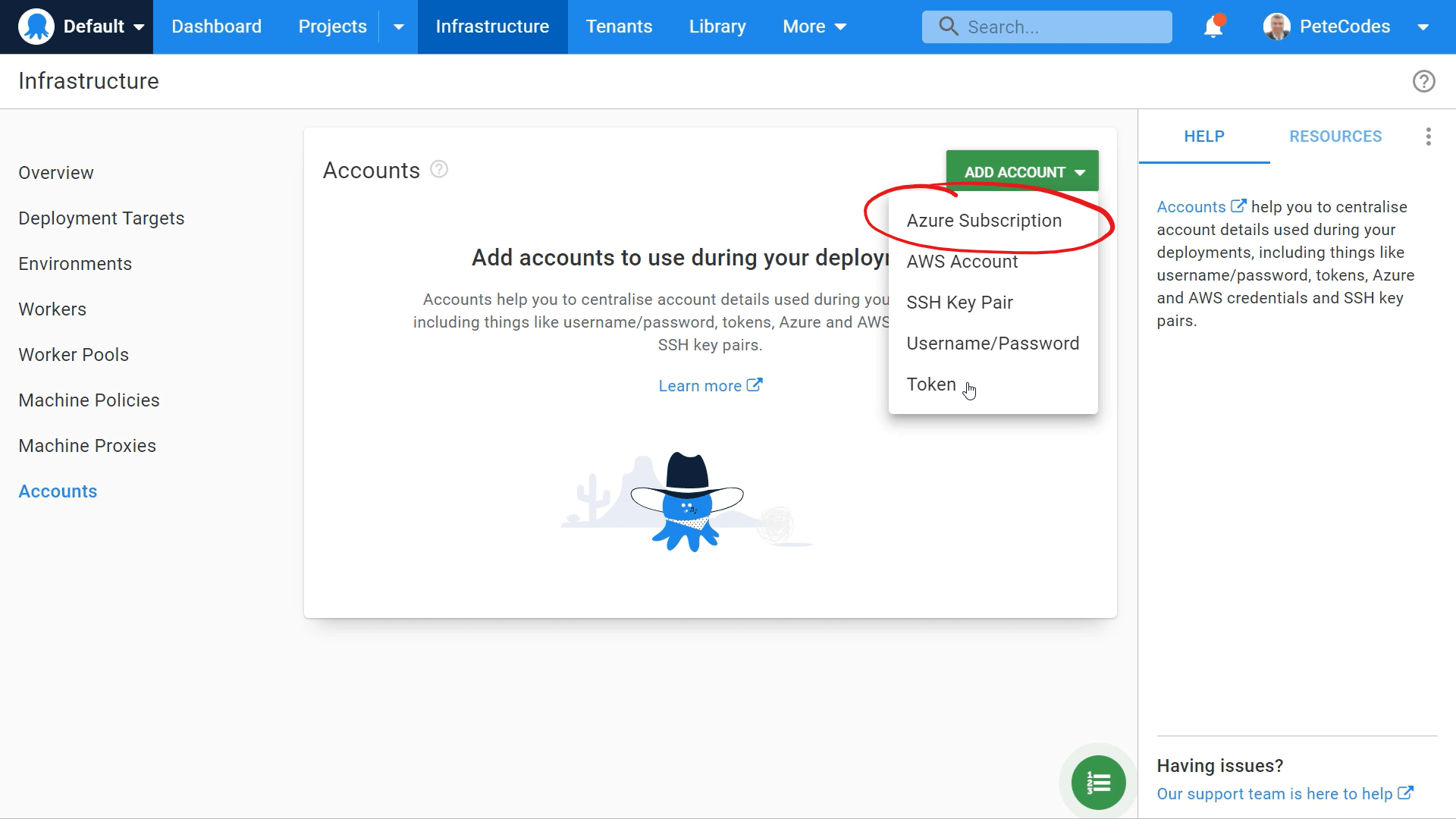1456x819 pixels.
Task: Open the Accounts documentation link in help panel
Action: pos(1201,207)
